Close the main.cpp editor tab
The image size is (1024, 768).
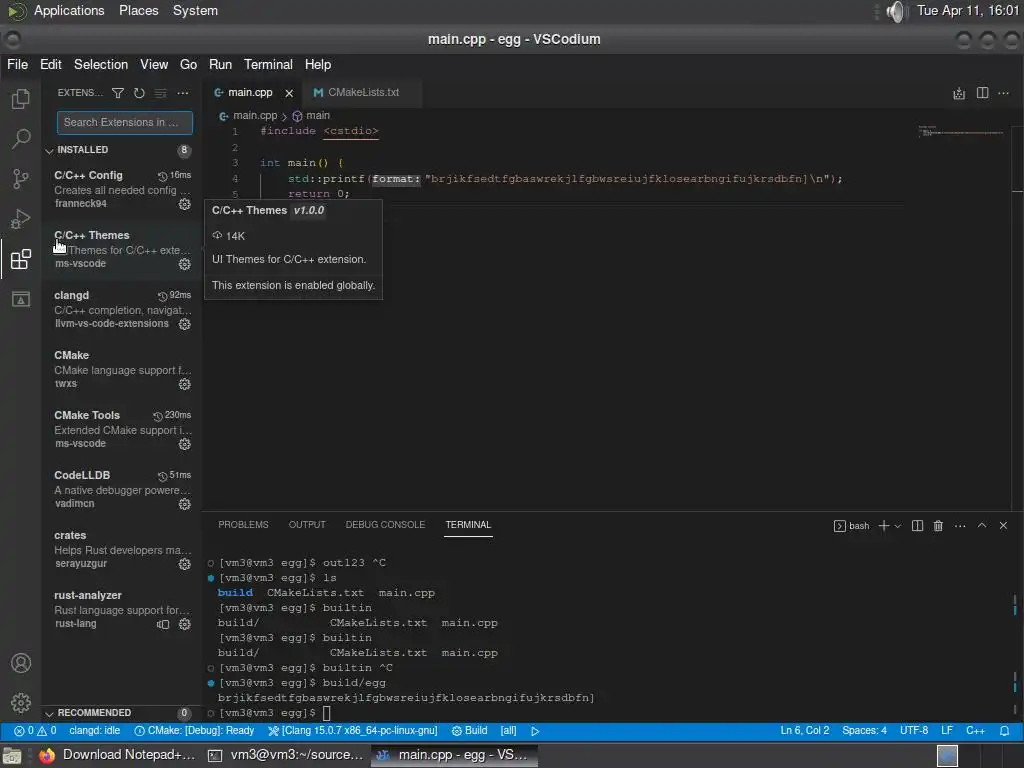pyautogui.click(x=289, y=93)
